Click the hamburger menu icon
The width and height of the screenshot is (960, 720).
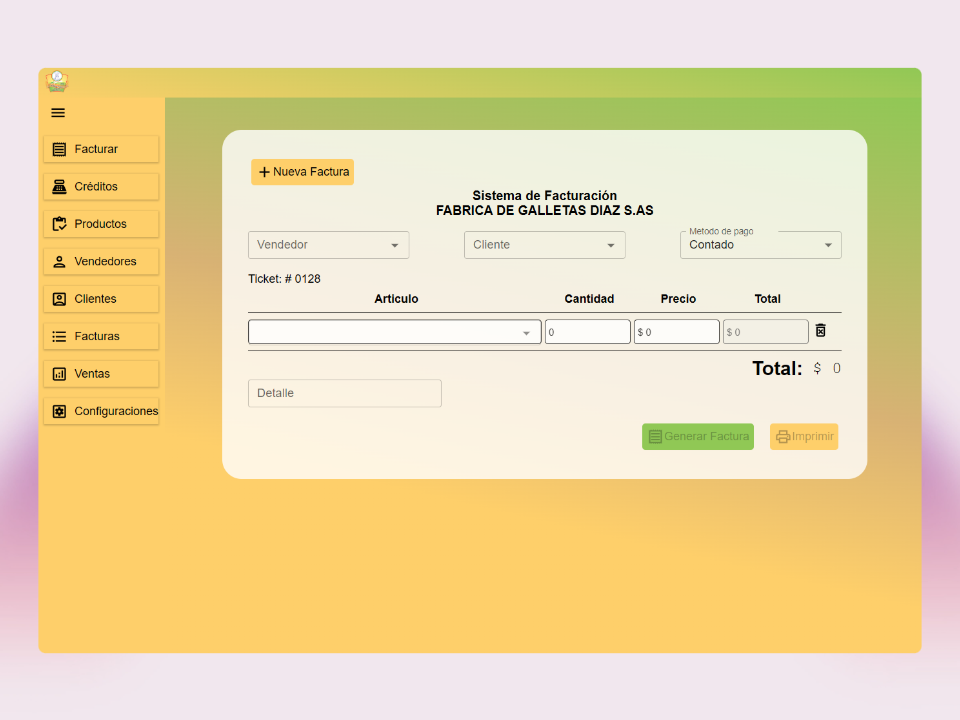(58, 113)
